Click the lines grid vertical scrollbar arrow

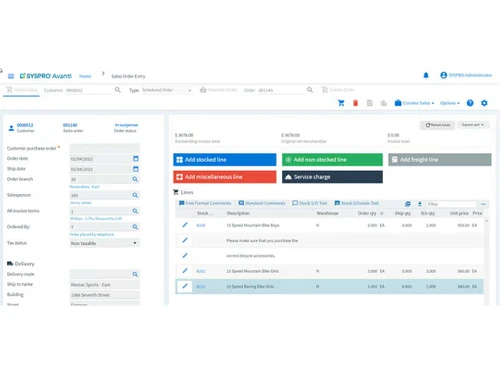click(486, 221)
